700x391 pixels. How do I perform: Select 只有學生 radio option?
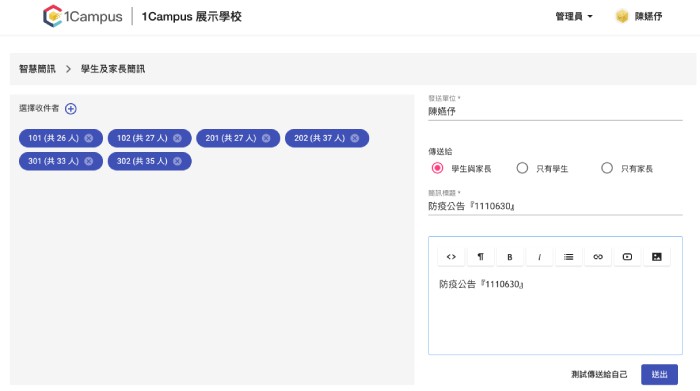[522, 168]
